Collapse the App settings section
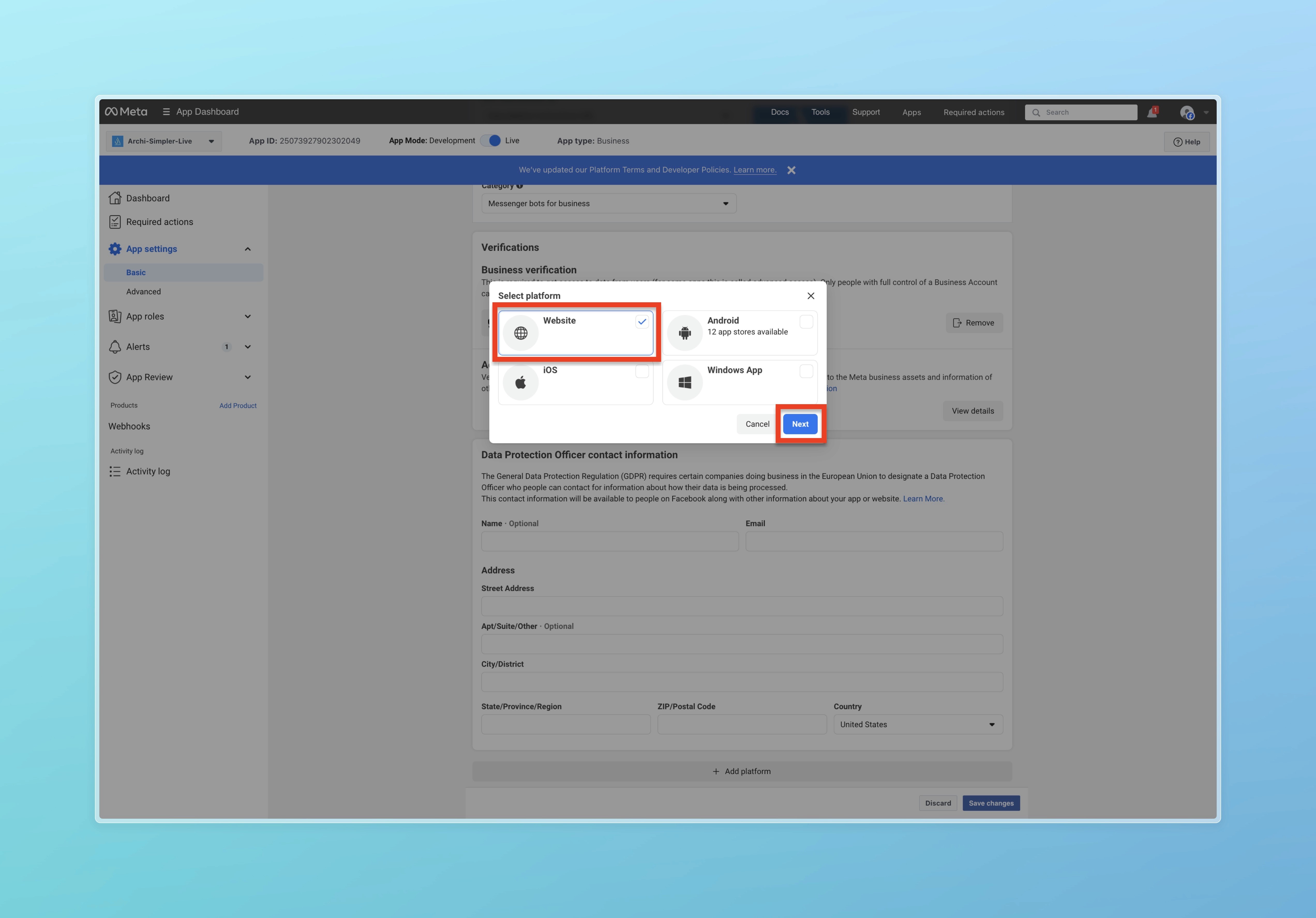This screenshot has height=918, width=1316. coord(248,249)
